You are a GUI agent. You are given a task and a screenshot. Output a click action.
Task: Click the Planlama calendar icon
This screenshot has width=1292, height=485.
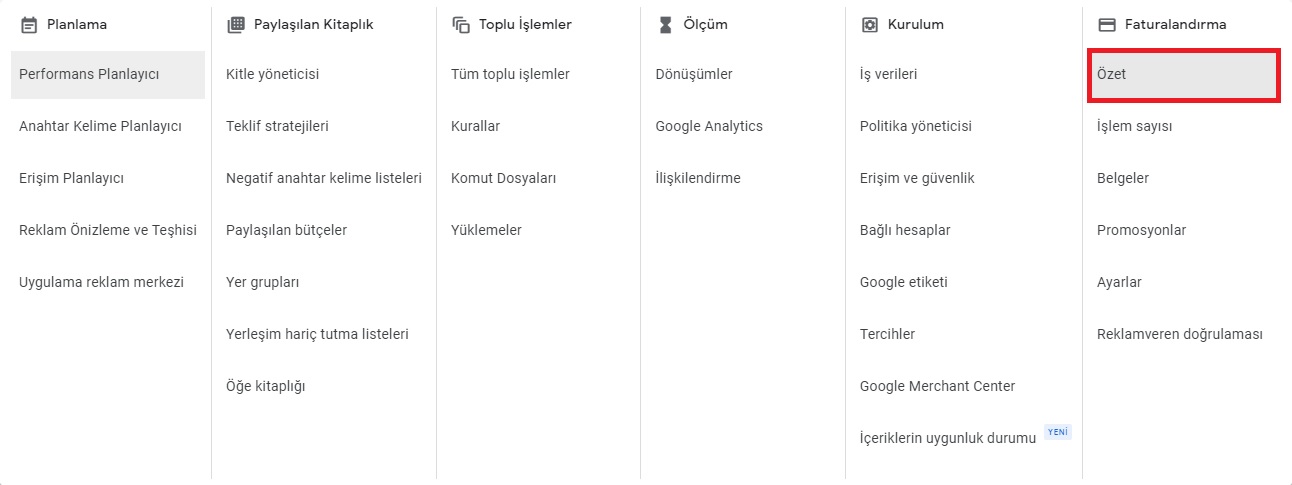pyautogui.click(x=29, y=24)
